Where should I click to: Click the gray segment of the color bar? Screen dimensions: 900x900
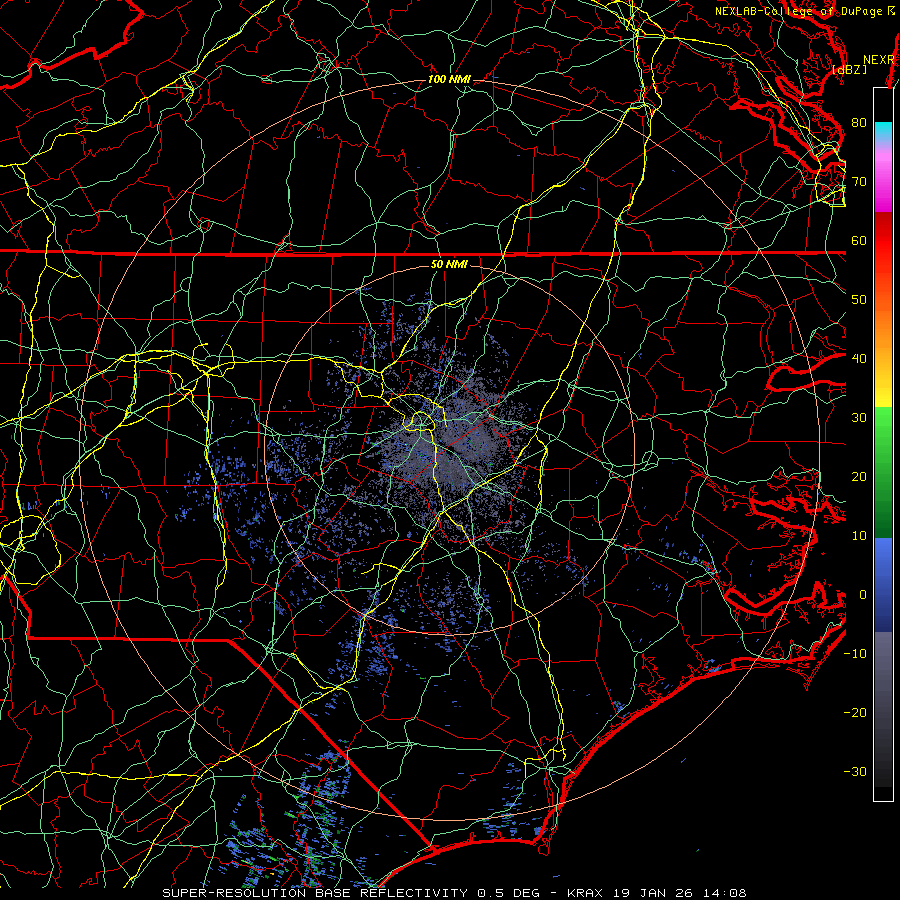click(883, 709)
